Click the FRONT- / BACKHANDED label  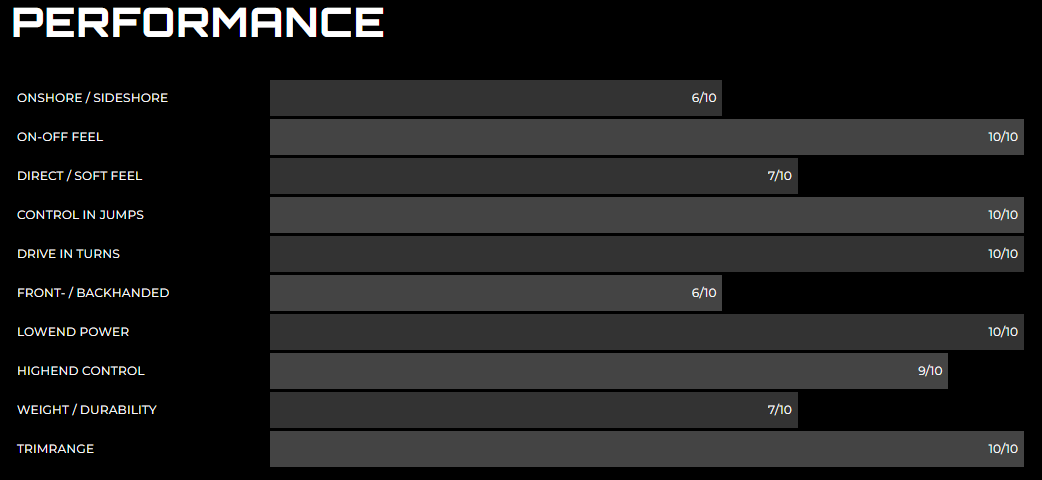tap(93, 293)
